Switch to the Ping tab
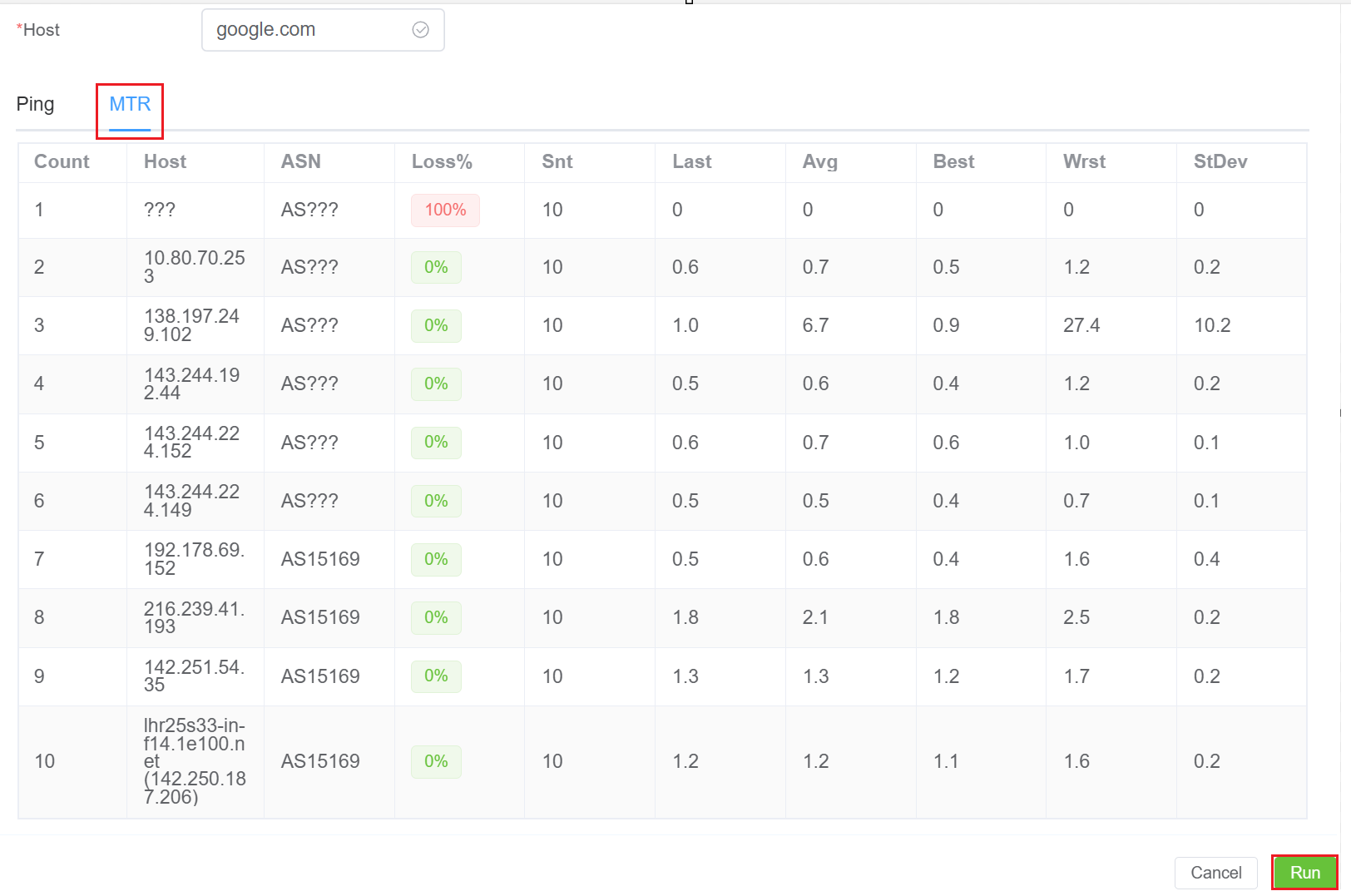Viewport: 1351px width, 896px height. point(35,105)
